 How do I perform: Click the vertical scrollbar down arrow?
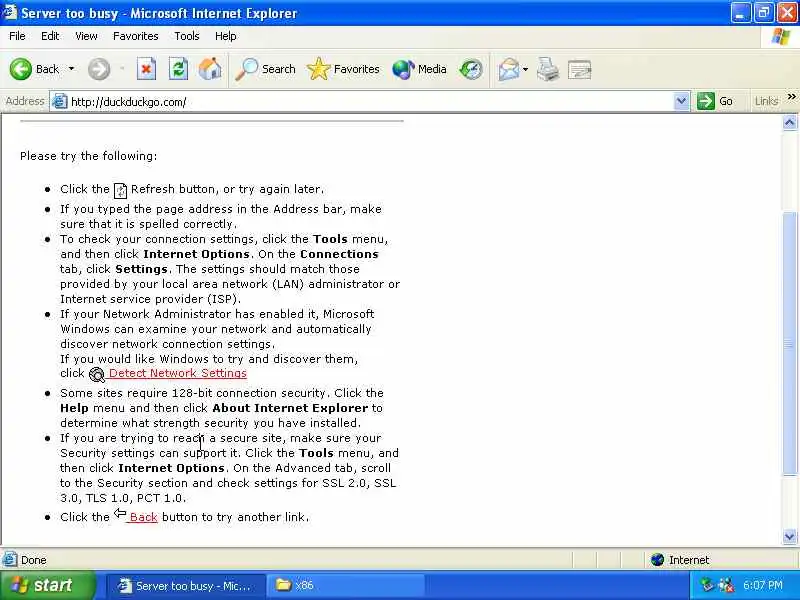(789, 536)
